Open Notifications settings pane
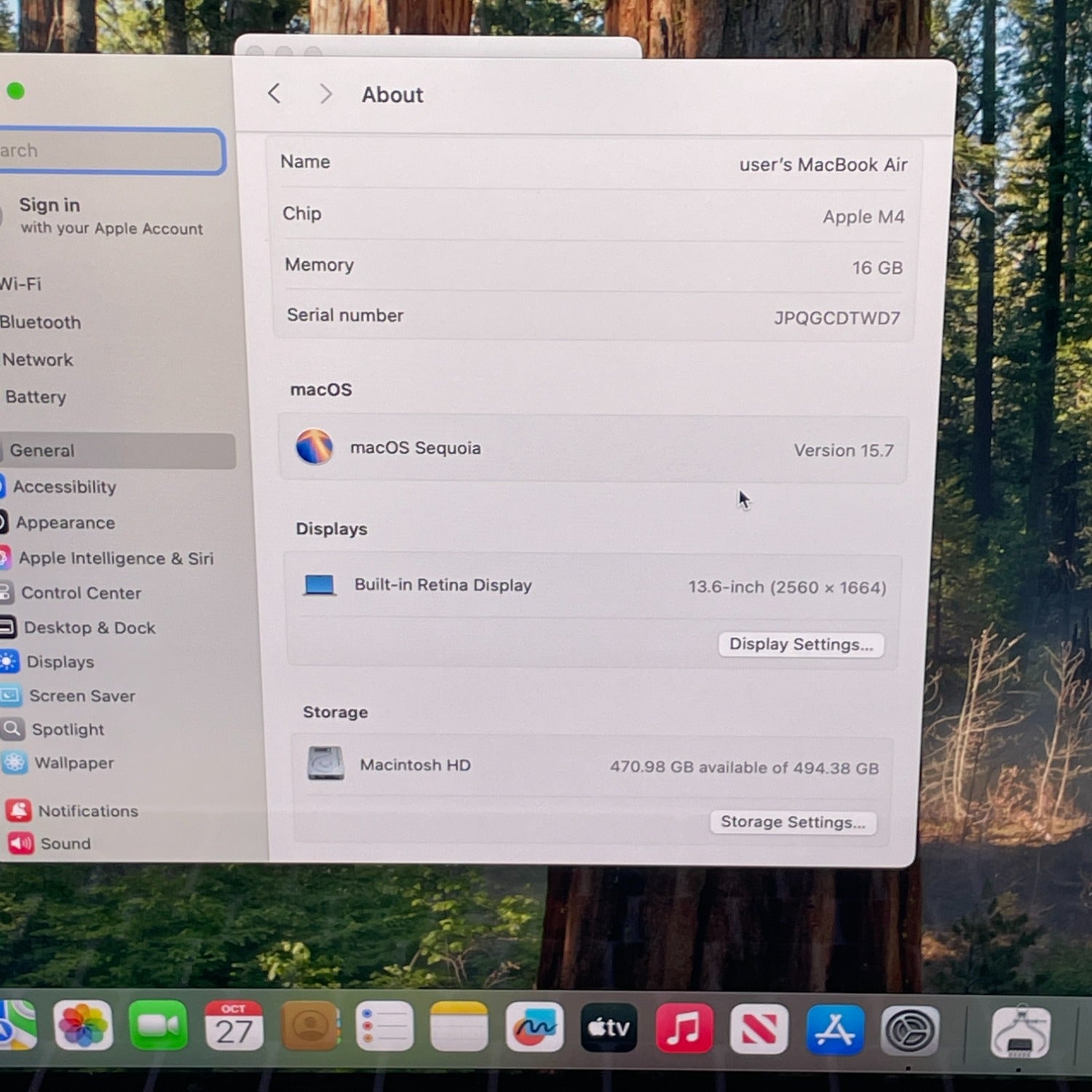This screenshot has width=1092, height=1092. click(x=87, y=811)
